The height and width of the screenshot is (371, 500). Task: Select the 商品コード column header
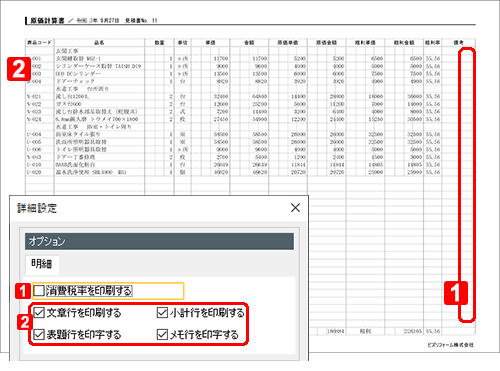(40, 43)
